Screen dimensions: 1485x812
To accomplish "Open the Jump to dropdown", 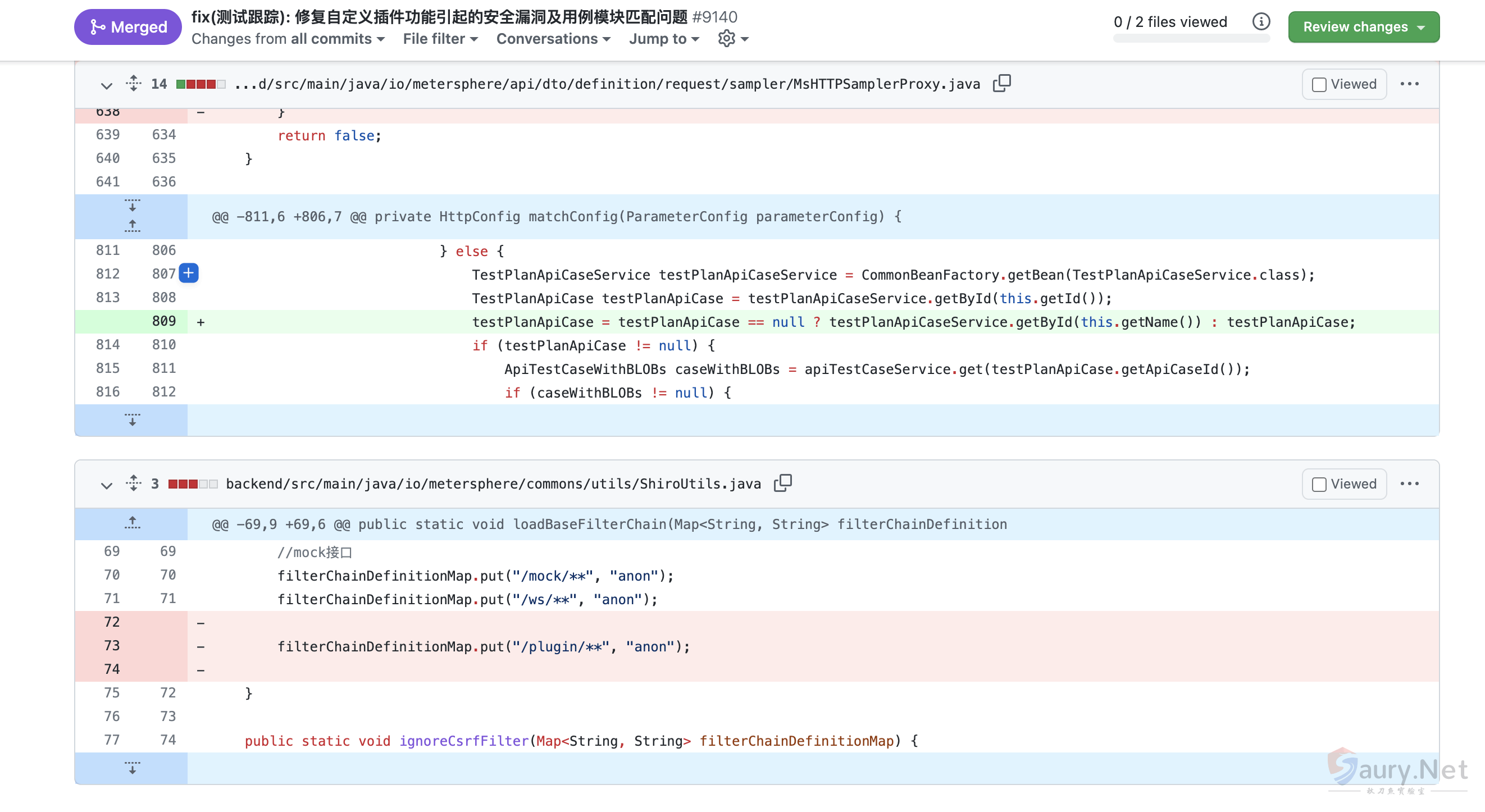I will pyautogui.click(x=663, y=39).
